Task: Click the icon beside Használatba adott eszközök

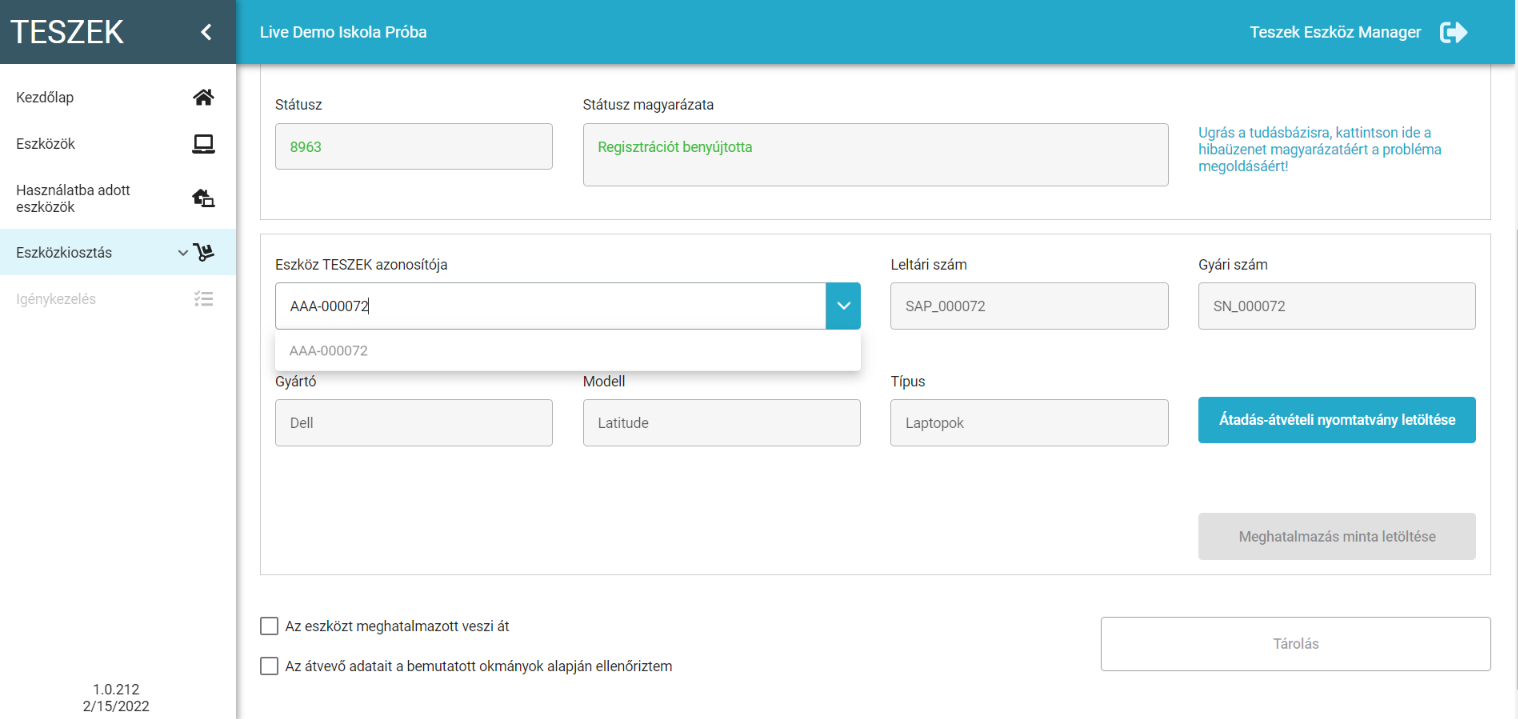Action: (x=203, y=198)
